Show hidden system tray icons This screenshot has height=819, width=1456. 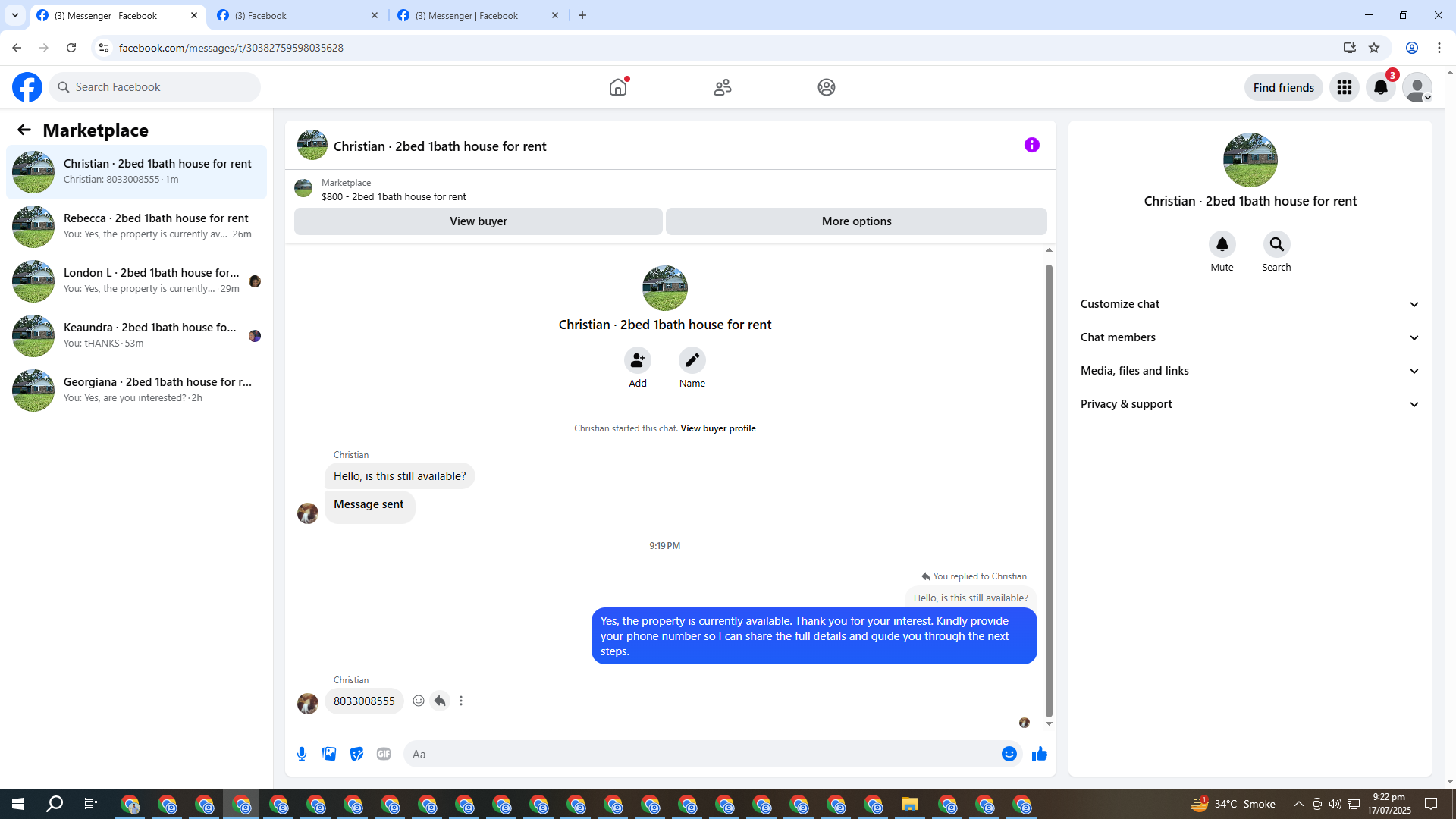1299,804
